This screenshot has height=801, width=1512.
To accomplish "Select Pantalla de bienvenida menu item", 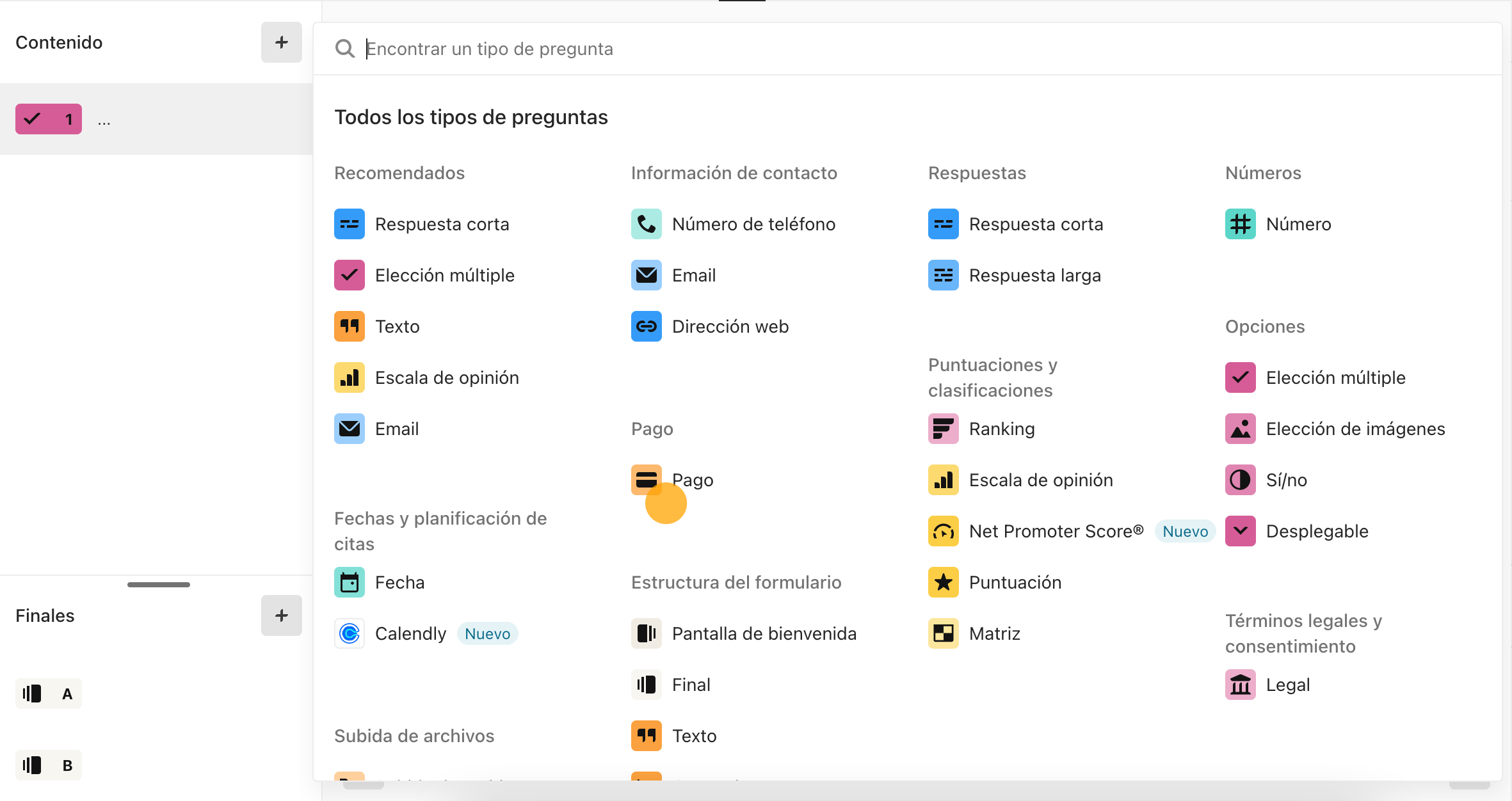I will (x=764, y=633).
